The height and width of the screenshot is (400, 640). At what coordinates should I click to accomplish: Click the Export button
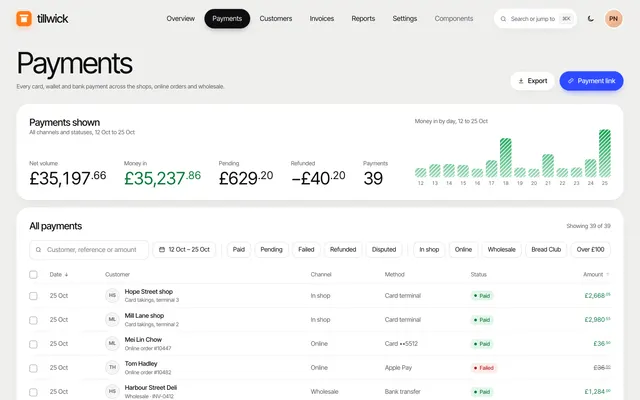(533, 81)
